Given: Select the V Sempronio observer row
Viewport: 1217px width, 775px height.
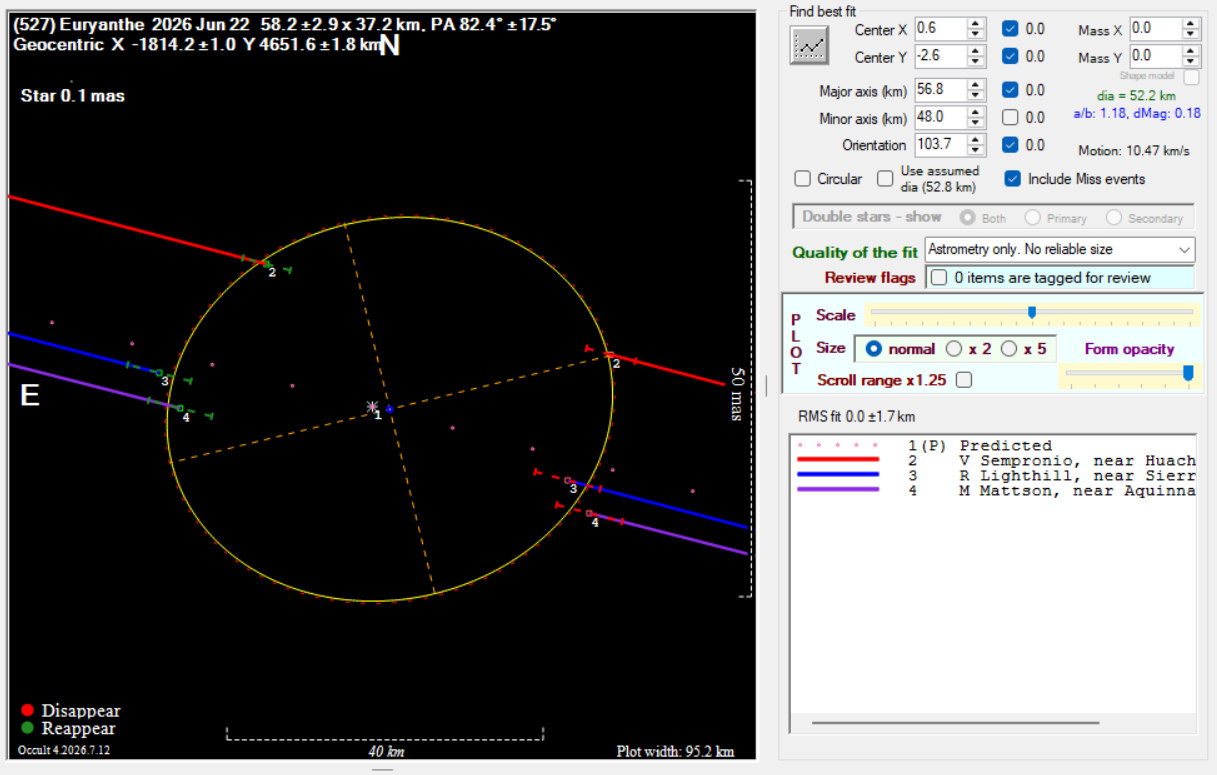Looking at the screenshot, I should click(x=992, y=461).
